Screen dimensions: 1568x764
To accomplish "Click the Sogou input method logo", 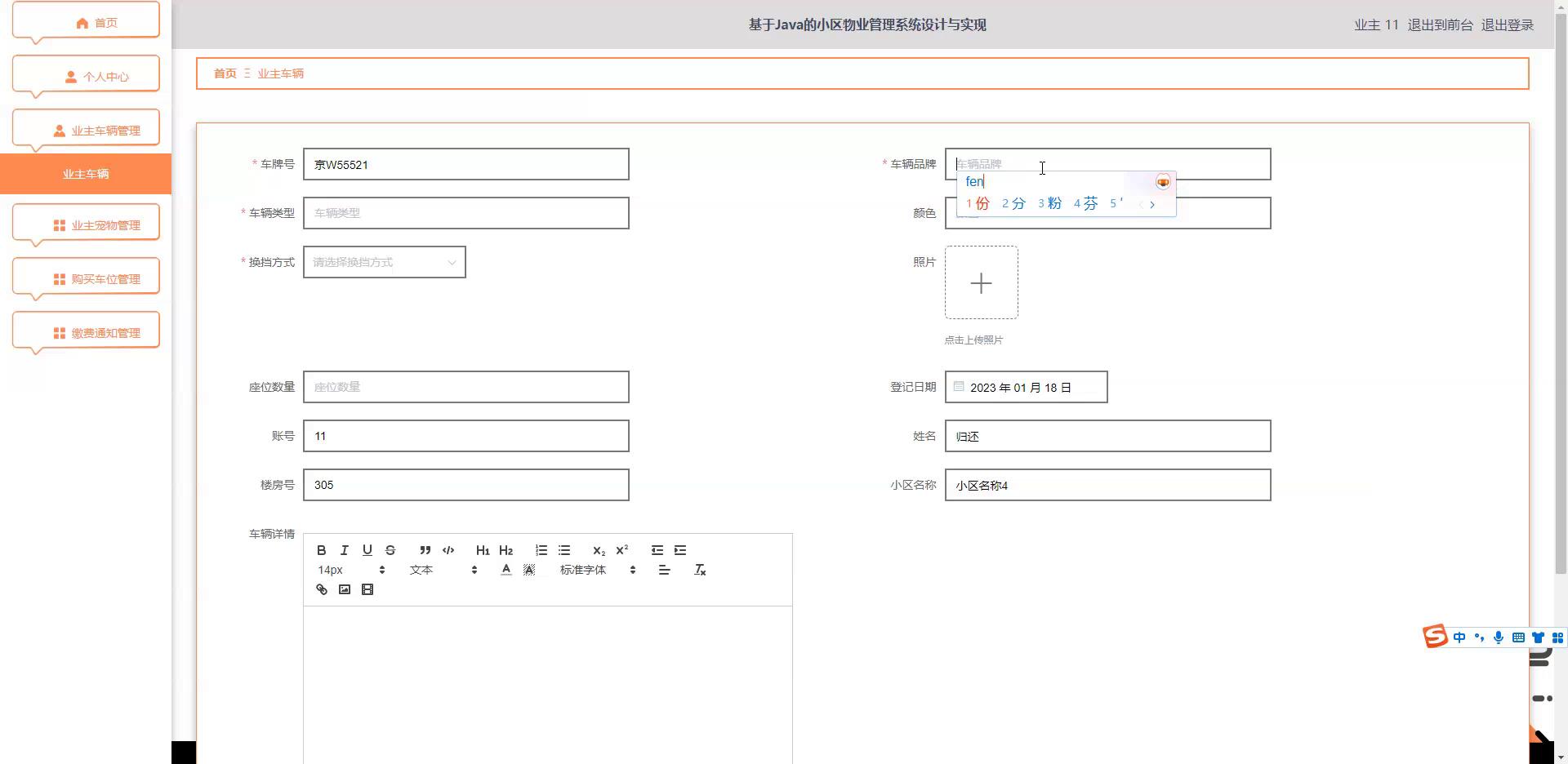I will tap(1435, 636).
